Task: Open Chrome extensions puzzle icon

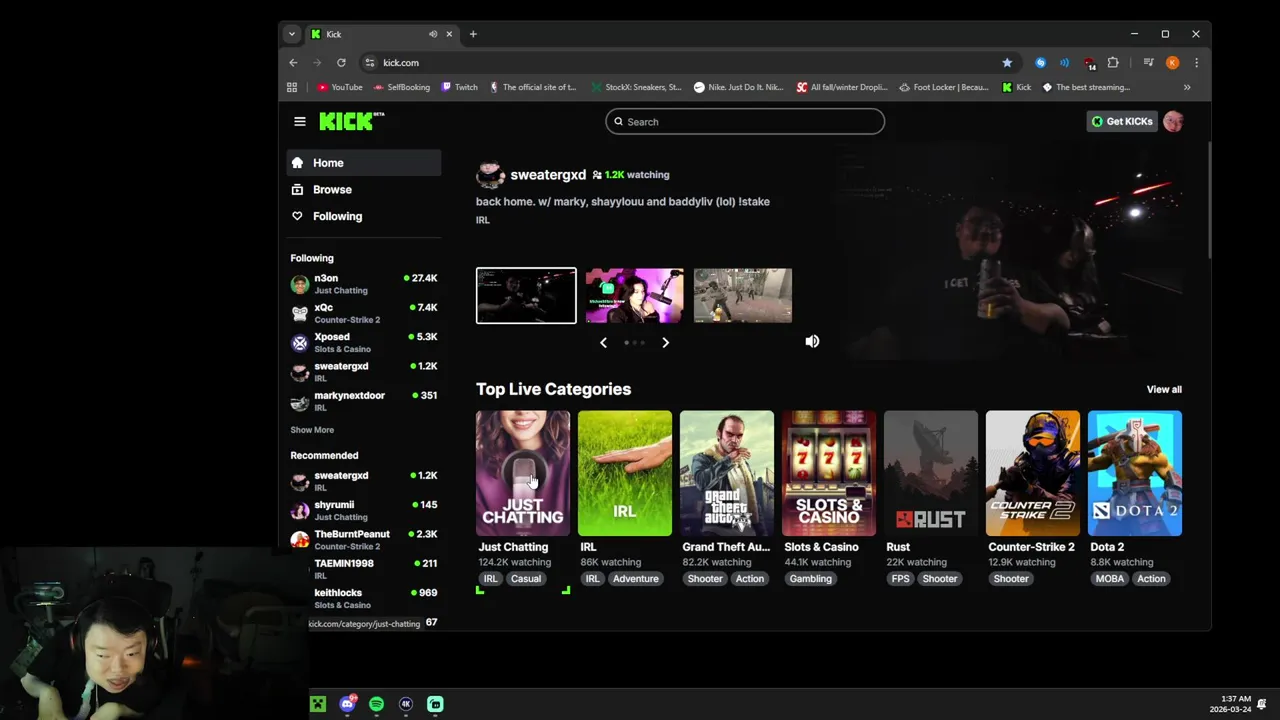Action: 1113,62
